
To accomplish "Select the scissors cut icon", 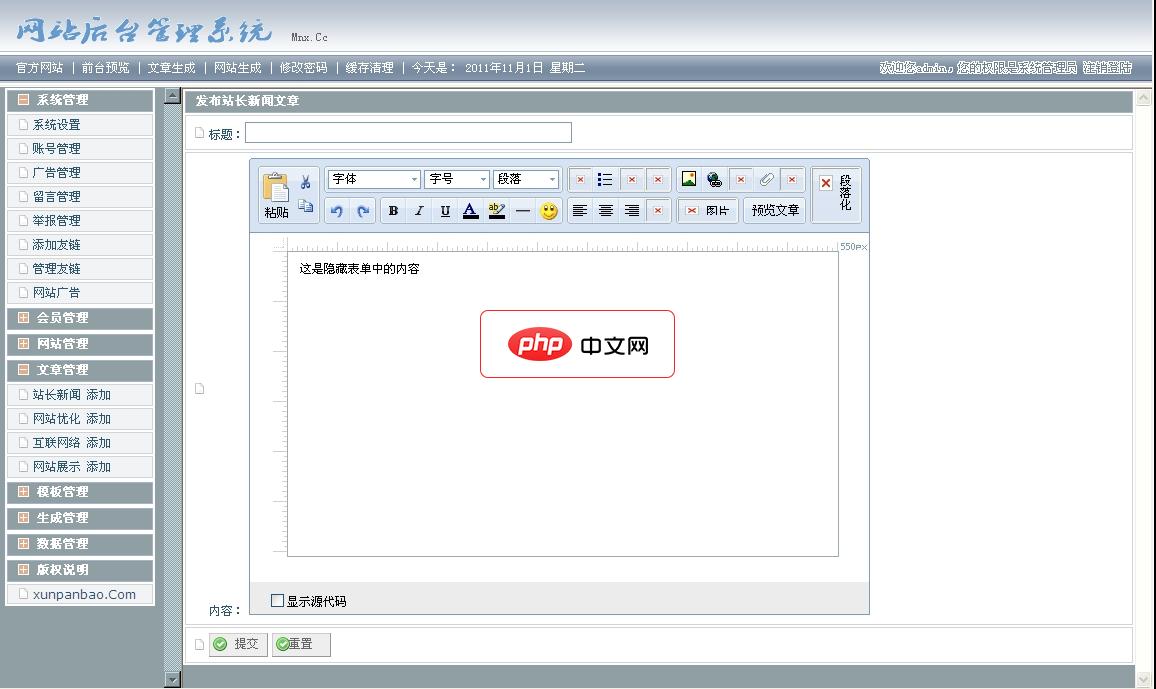I will click(306, 180).
